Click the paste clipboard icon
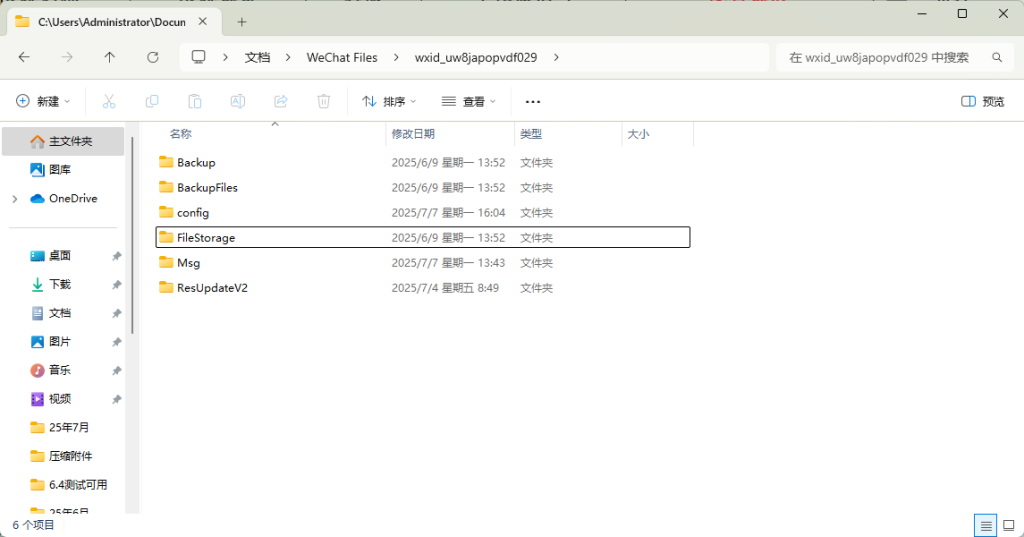 (x=195, y=101)
